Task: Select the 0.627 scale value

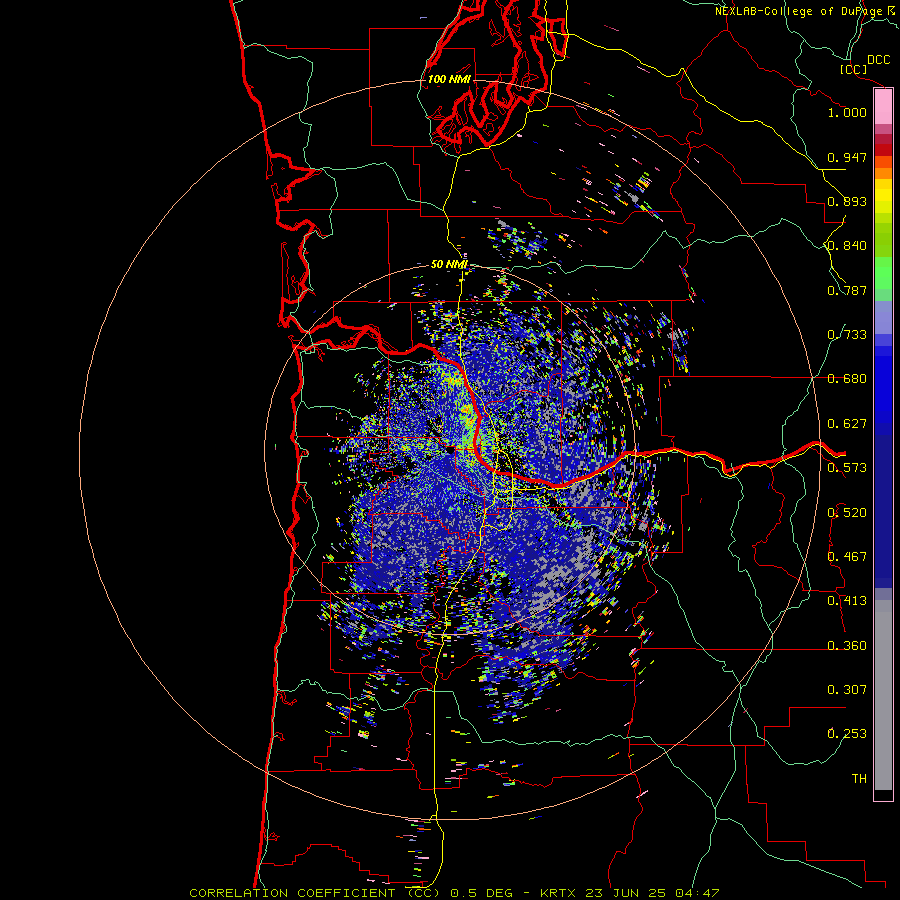Action: coord(847,424)
